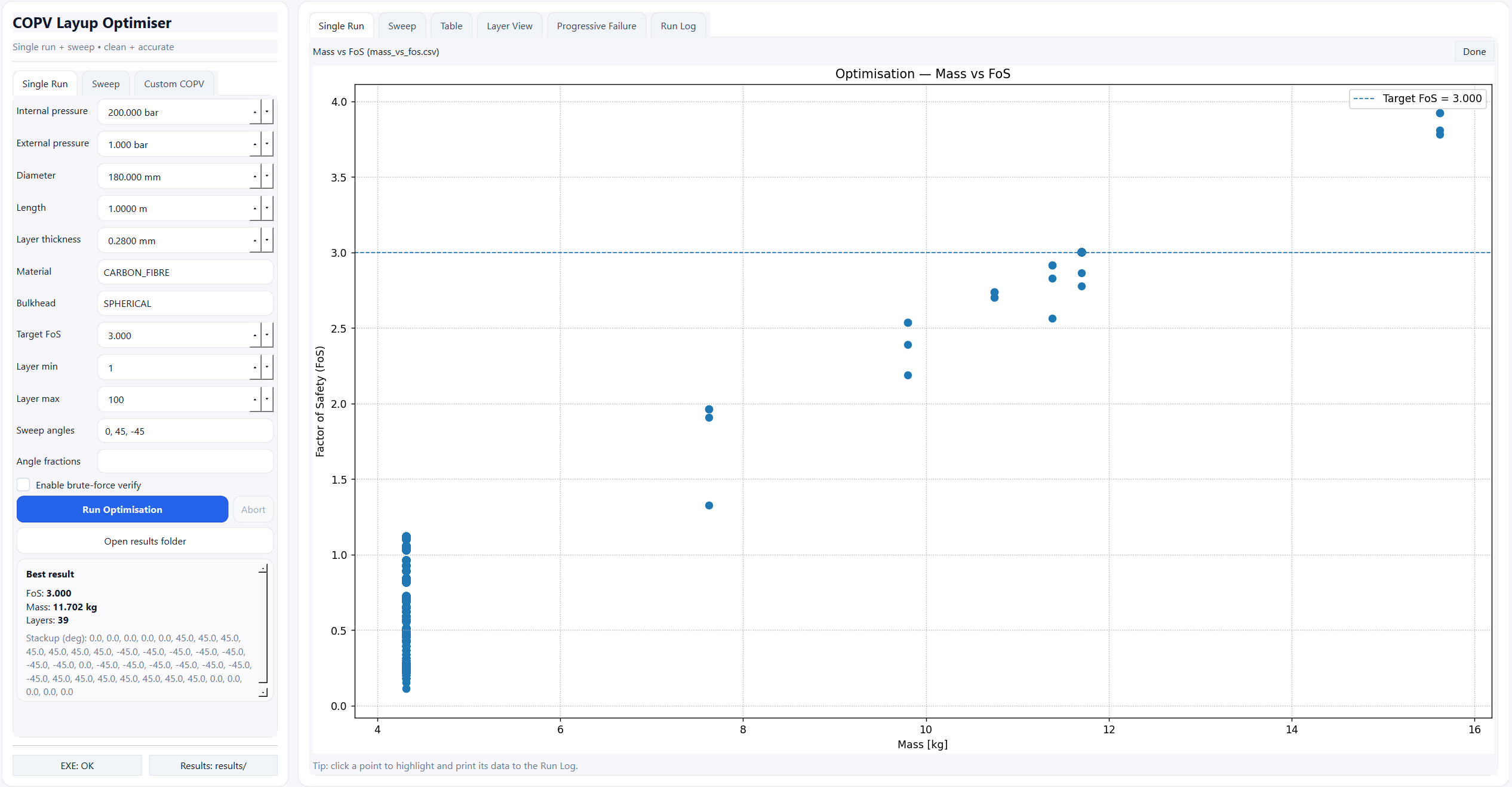The width and height of the screenshot is (1512, 787).
Task: Increase Layer thickness with up arrow
Action: coord(255,240)
